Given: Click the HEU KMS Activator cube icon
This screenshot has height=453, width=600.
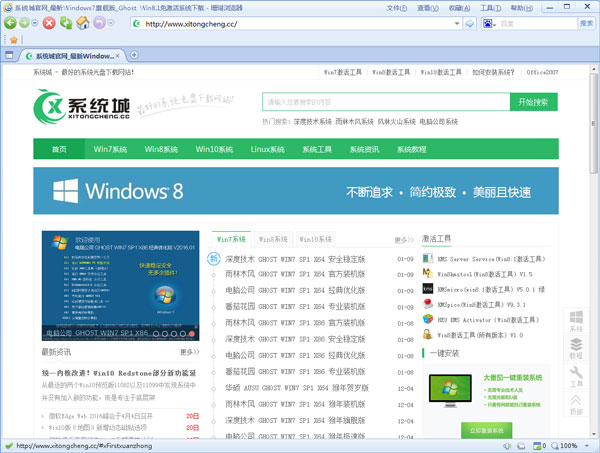Looking at the screenshot, I should tap(428, 319).
